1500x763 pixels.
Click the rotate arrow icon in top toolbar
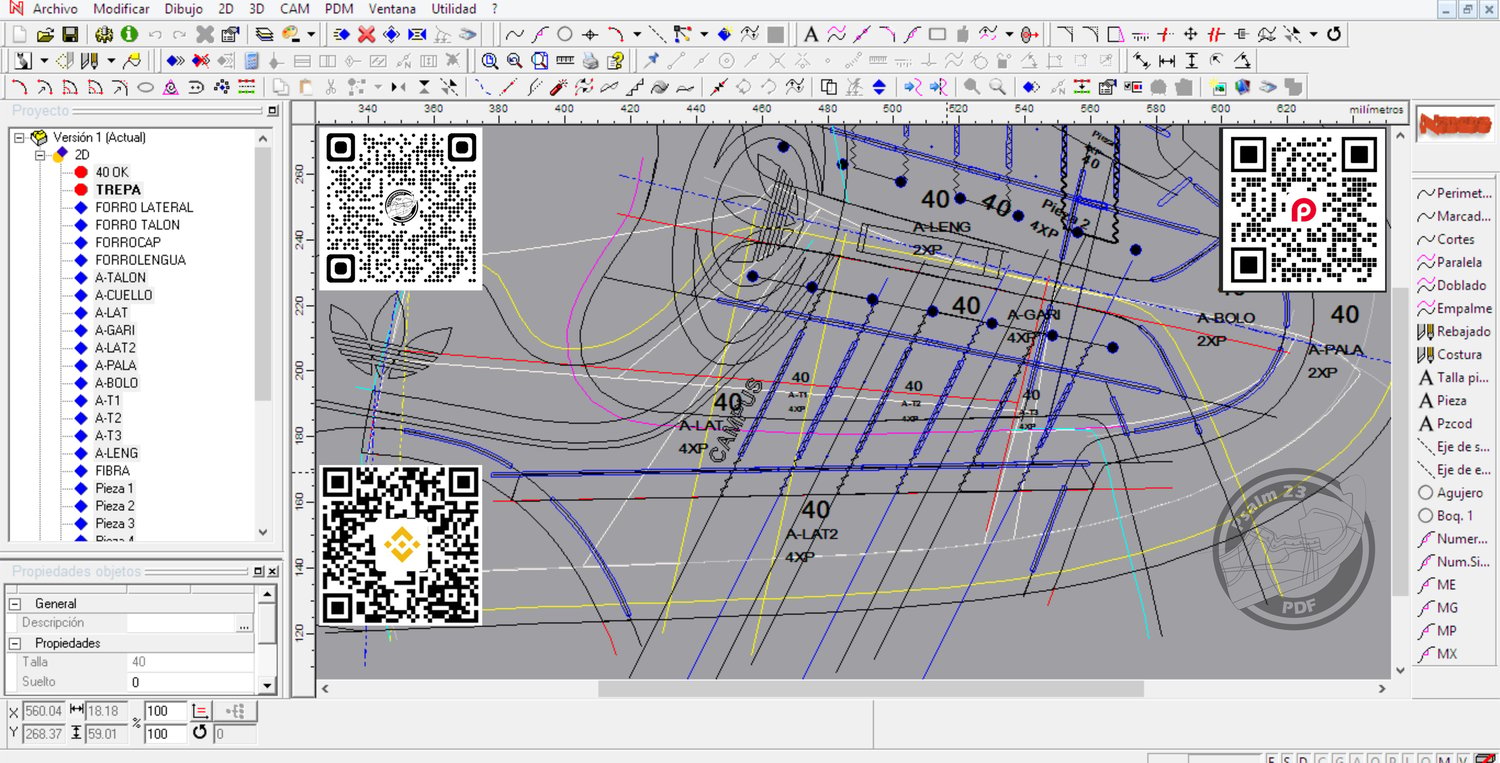(1333, 34)
